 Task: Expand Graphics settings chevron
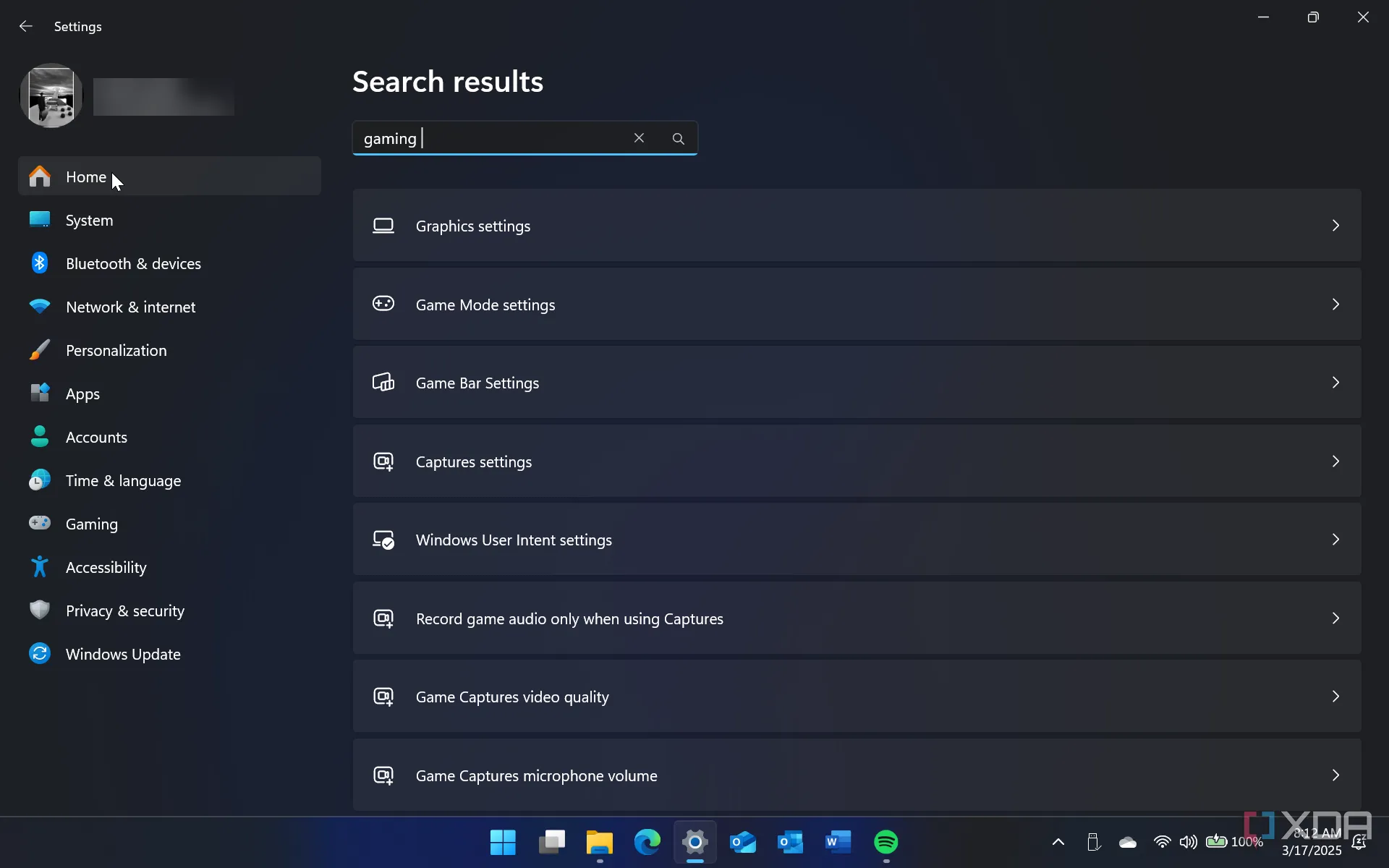pyautogui.click(x=1335, y=226)
